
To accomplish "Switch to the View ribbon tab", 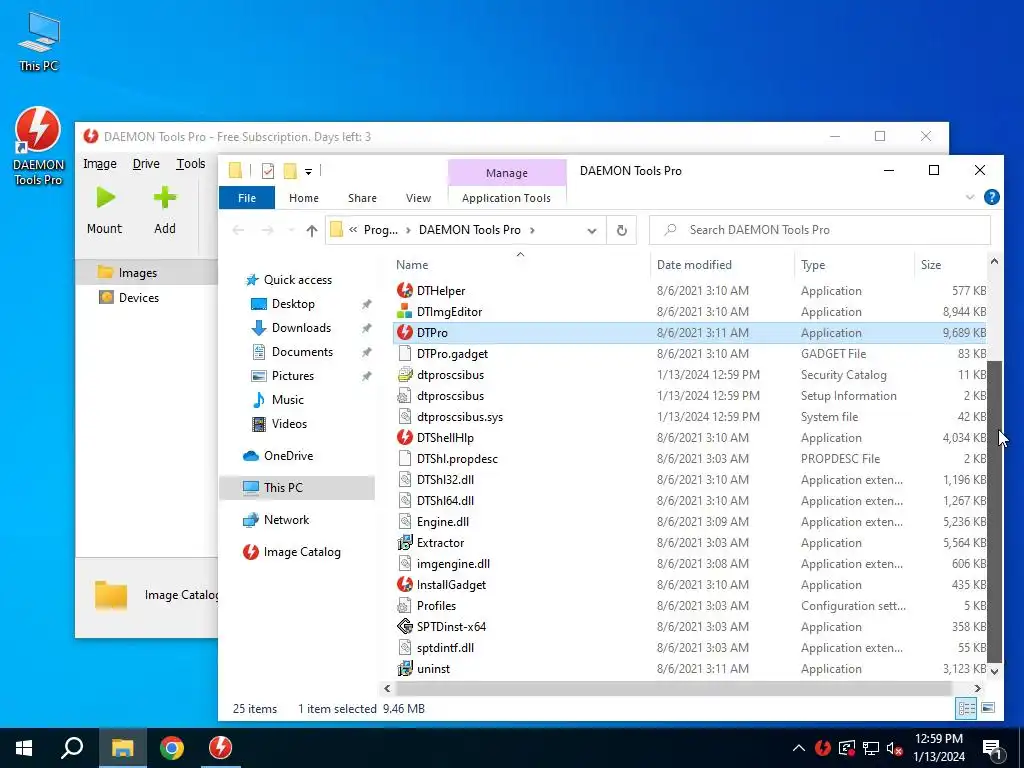I will [418, 198].
